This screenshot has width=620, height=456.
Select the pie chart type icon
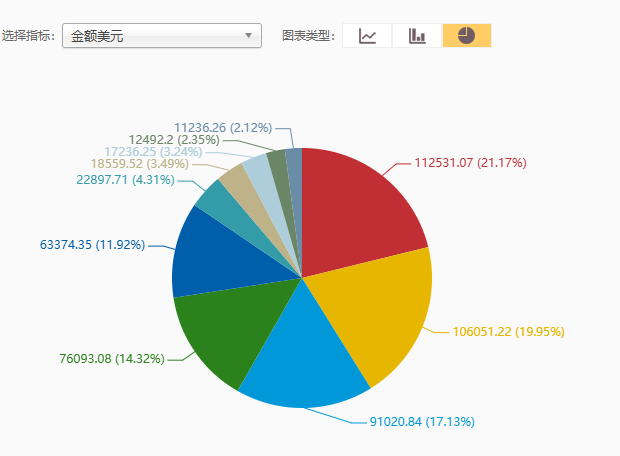click(x=467, y=36)
